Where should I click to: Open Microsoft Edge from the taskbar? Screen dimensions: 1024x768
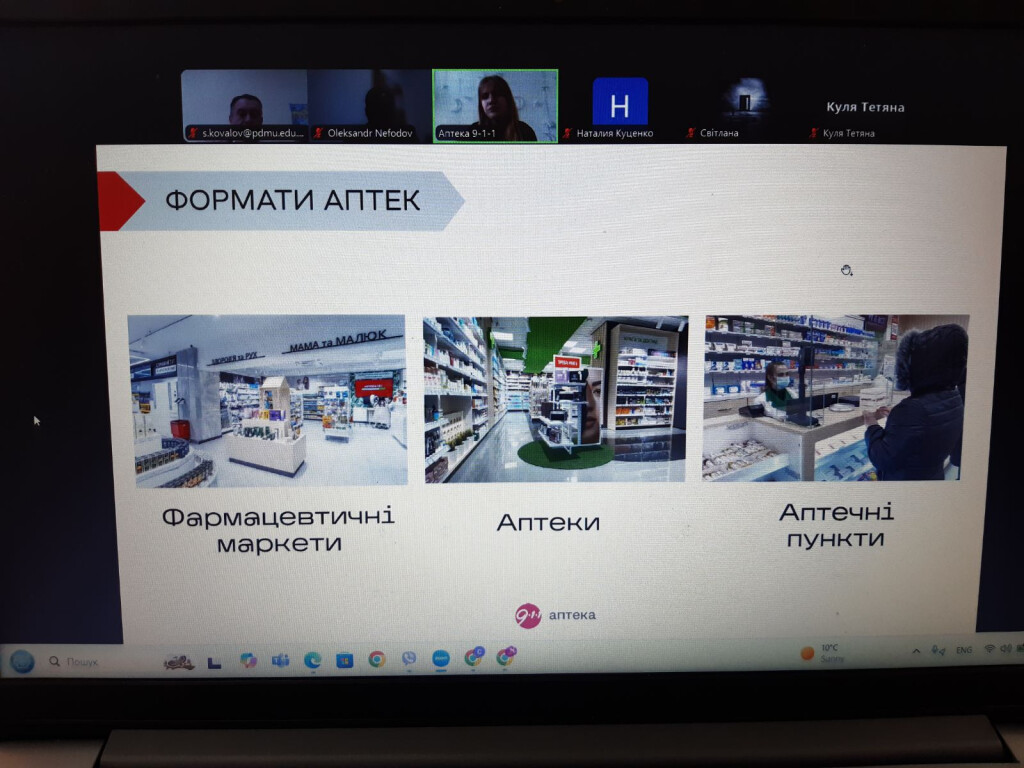click(312, 660)
